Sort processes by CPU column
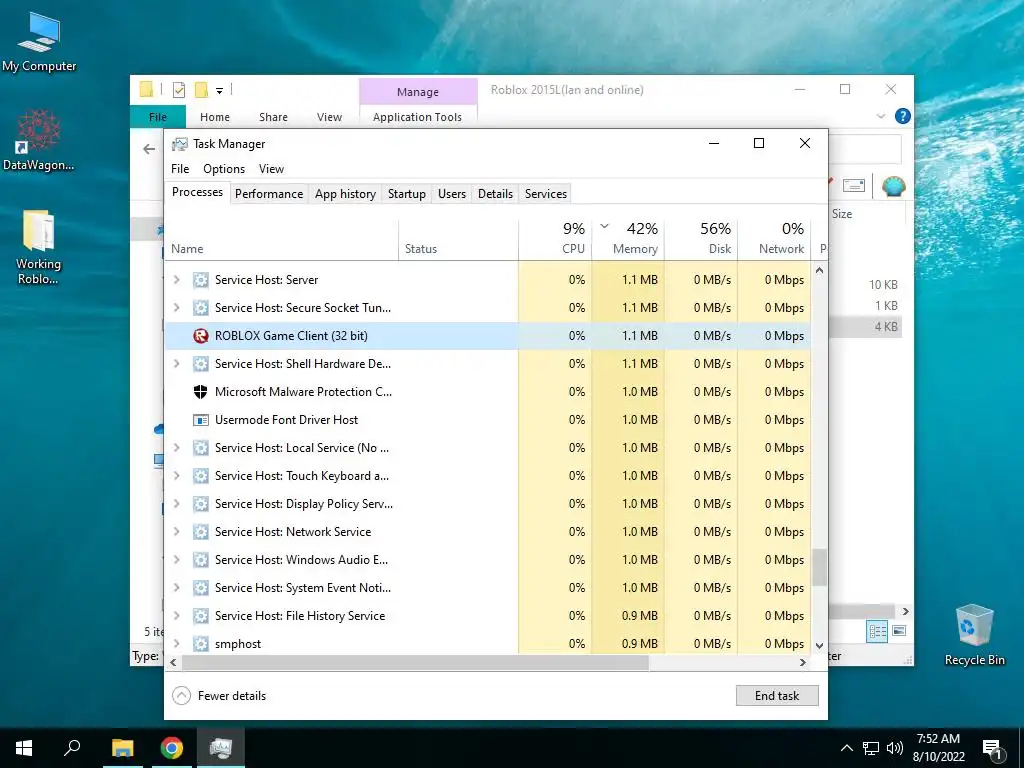1024x768 pixels. [555, 239]
